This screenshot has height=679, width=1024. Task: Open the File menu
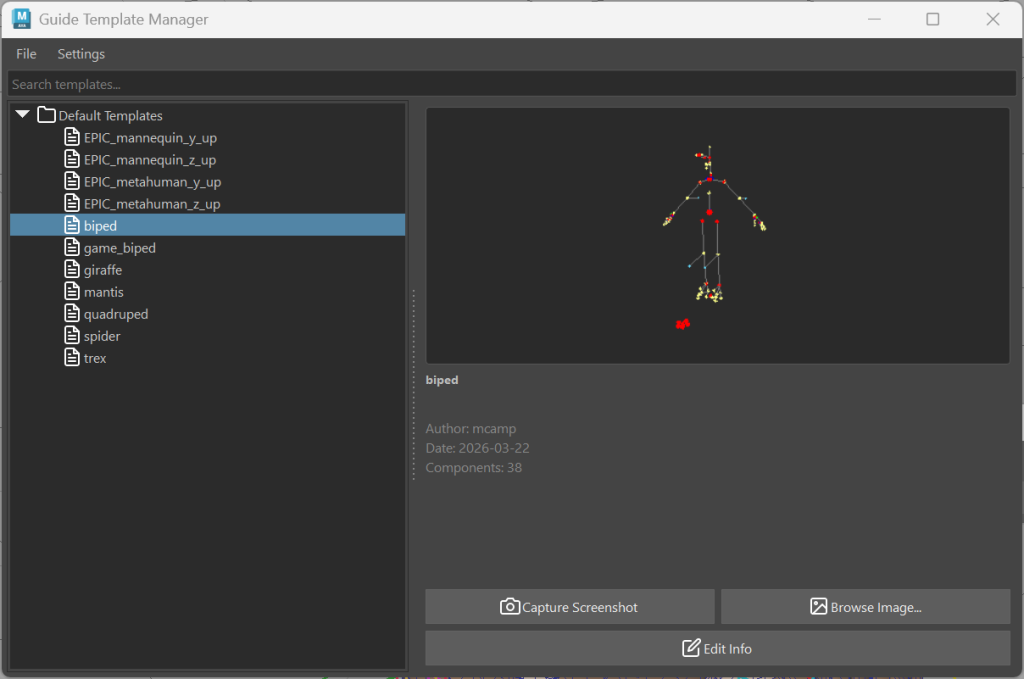26,54
